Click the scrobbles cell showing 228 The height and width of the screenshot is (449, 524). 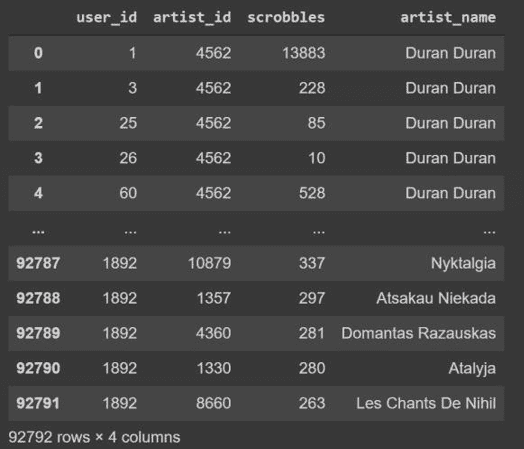(x=312, y=88)
